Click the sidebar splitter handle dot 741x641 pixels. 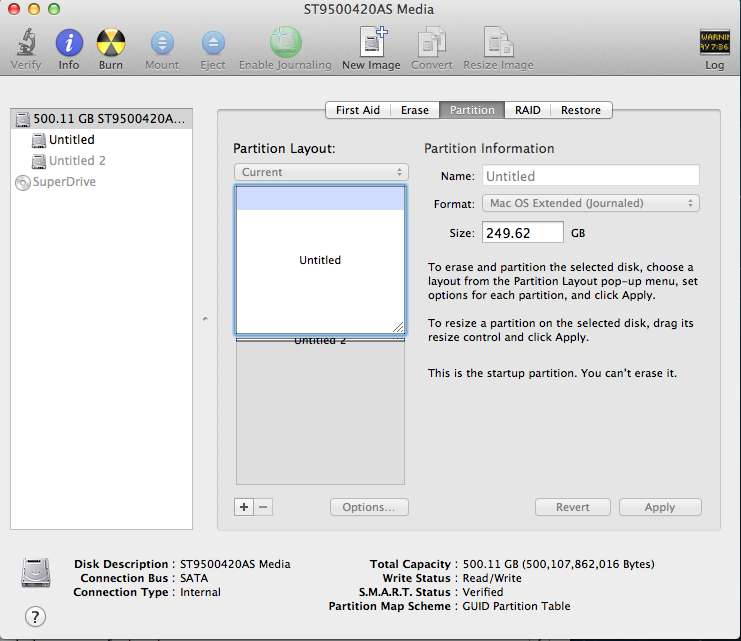coord(205,319)
